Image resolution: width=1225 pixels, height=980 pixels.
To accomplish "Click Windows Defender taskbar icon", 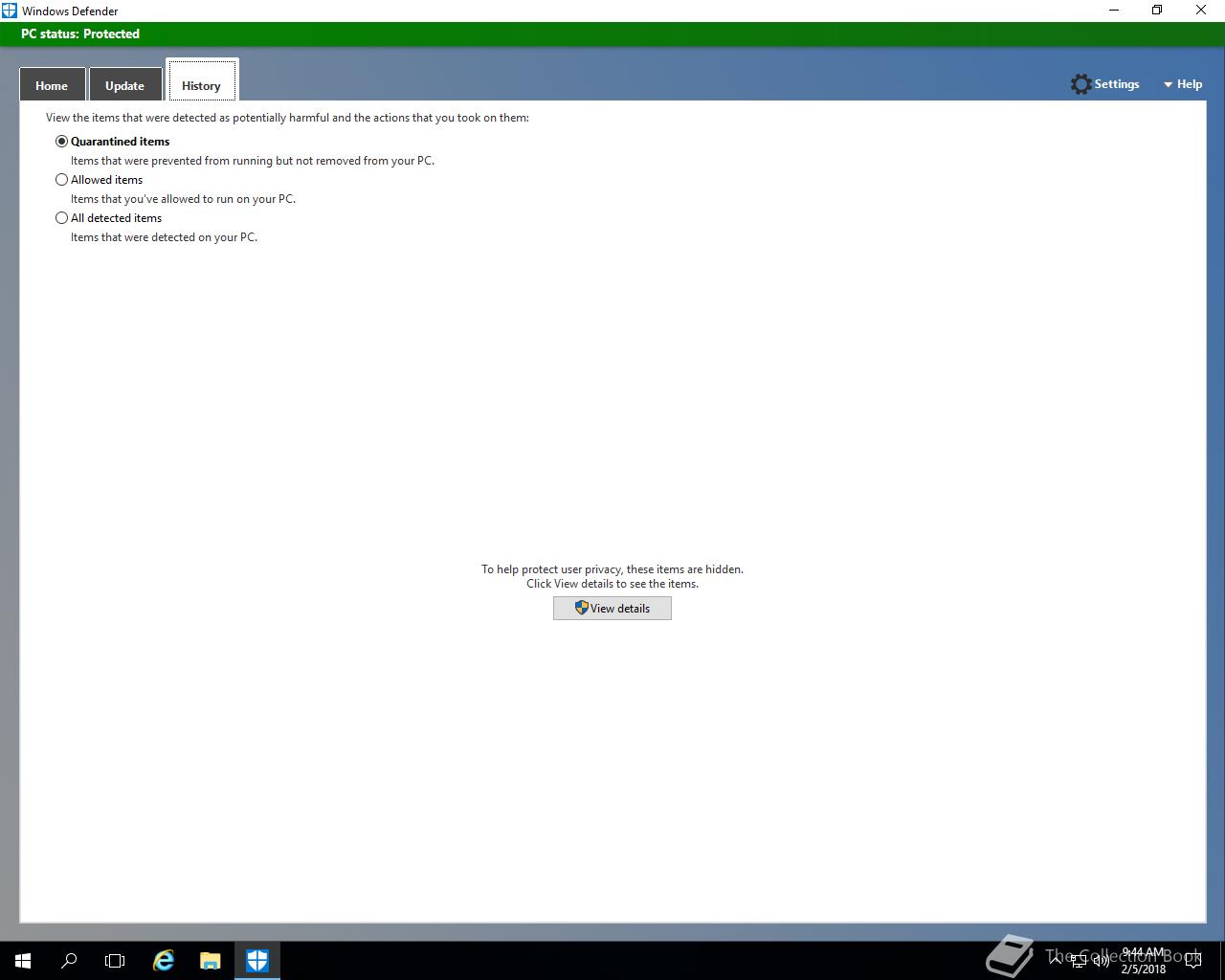I will tap(257, 961).
